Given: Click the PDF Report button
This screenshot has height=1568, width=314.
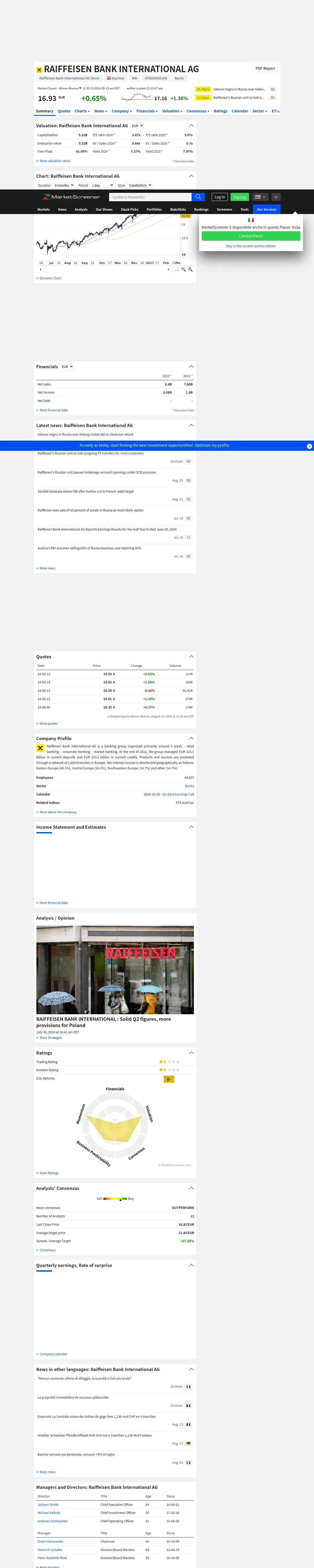Looking at the screenshot, I should point(265,68).
